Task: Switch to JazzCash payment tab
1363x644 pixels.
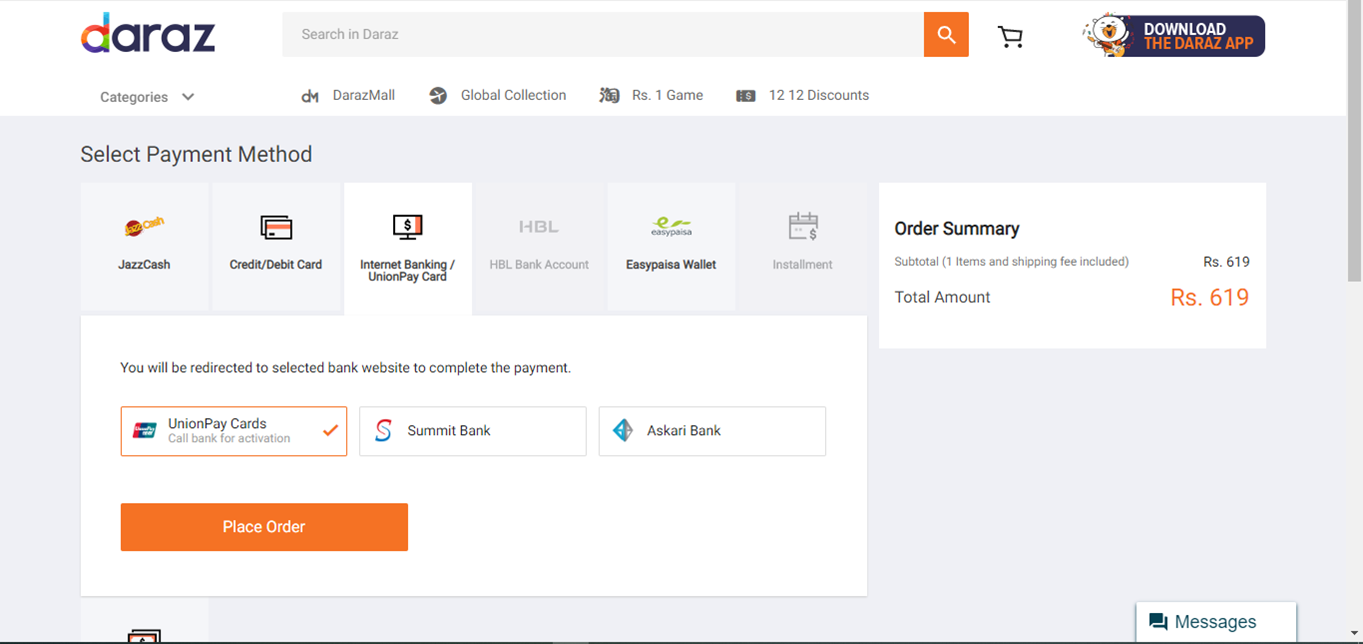Action: 144,247
